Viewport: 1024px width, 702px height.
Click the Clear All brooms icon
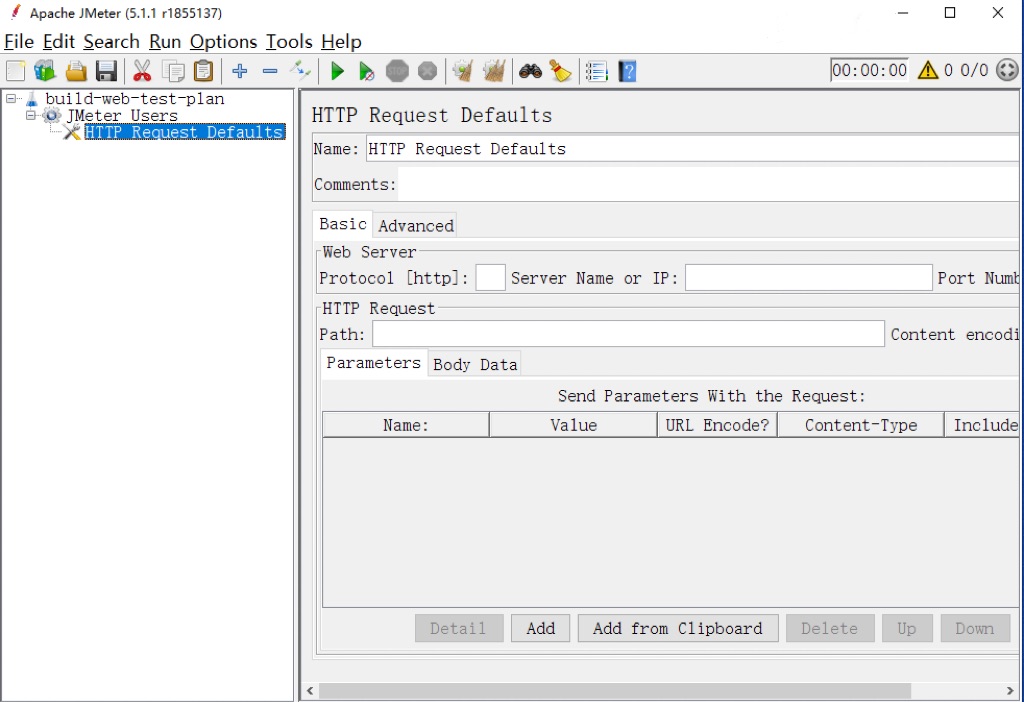(x=494, y=71)
